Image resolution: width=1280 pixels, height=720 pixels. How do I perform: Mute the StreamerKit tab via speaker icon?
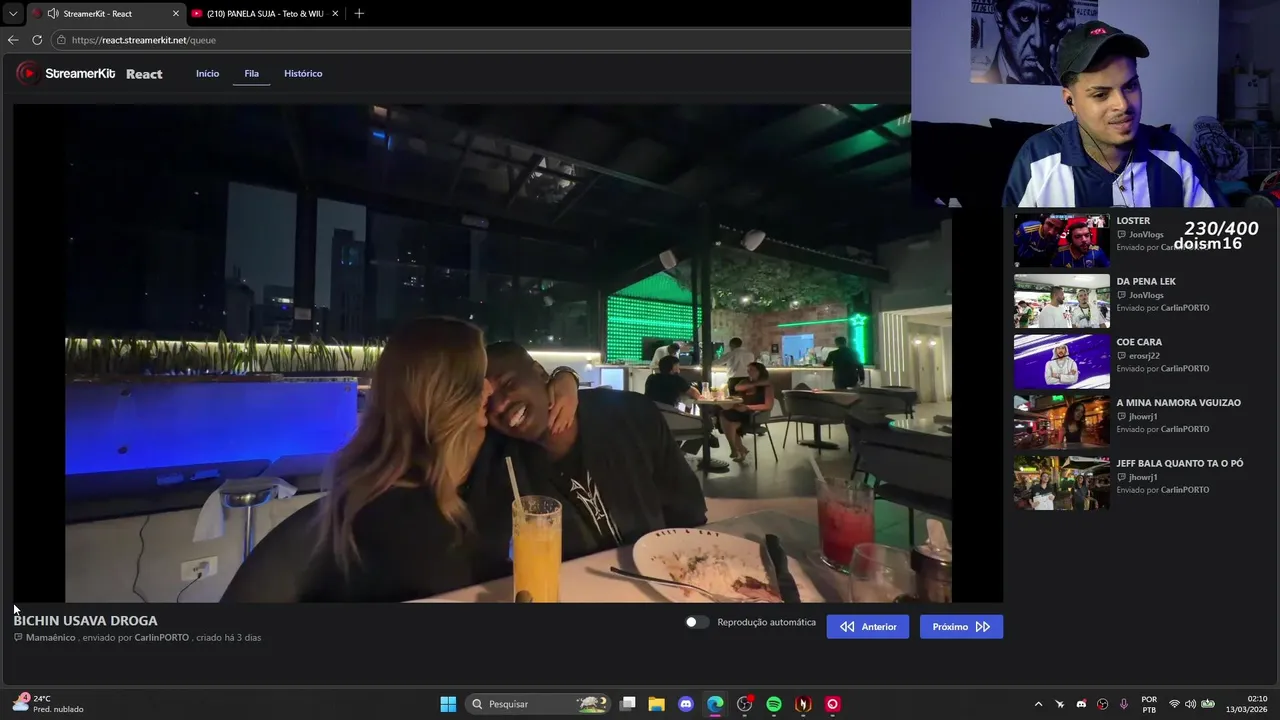53,14
